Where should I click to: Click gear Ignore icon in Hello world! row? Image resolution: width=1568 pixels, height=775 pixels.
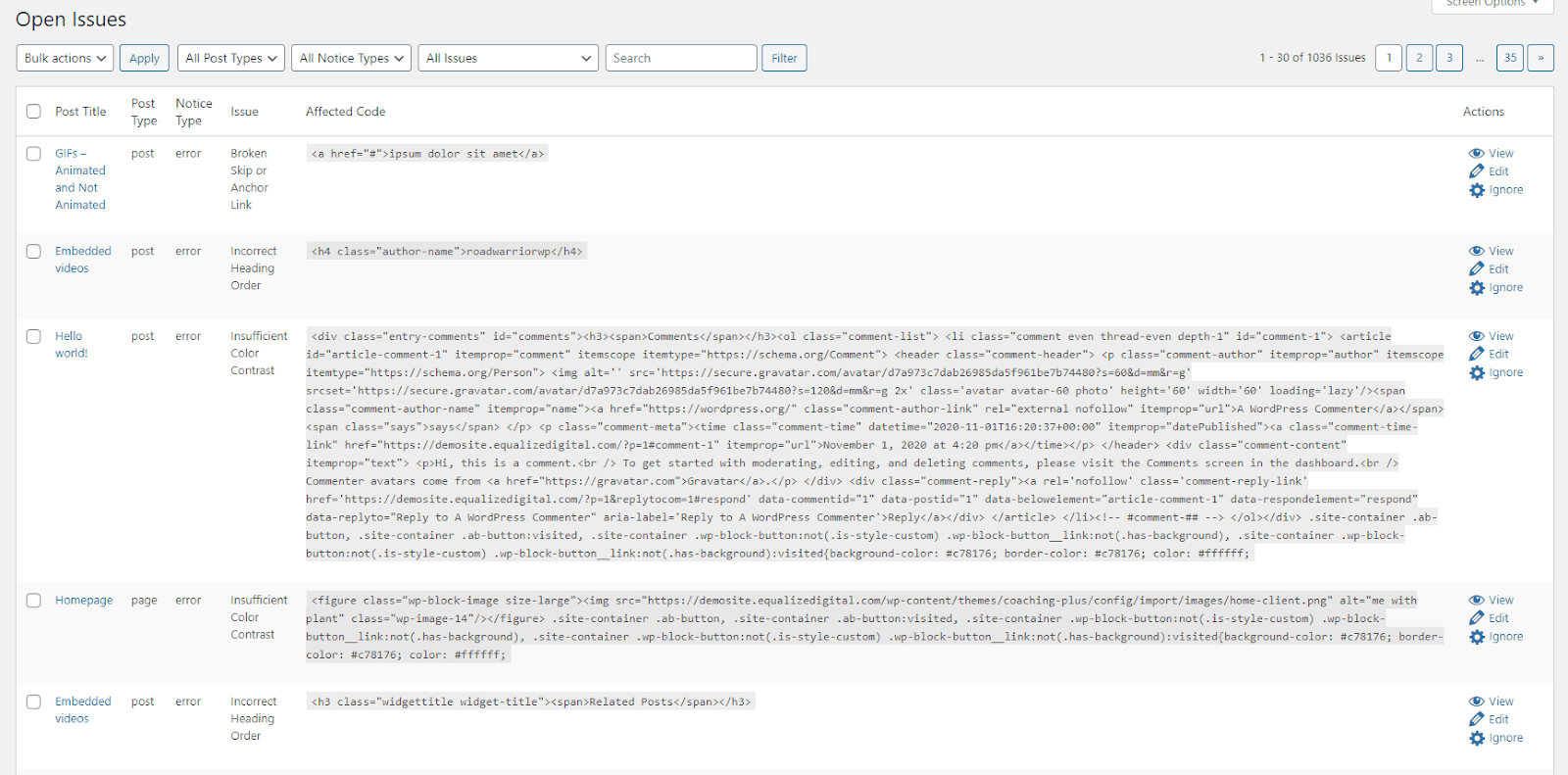pos(1477,372)
